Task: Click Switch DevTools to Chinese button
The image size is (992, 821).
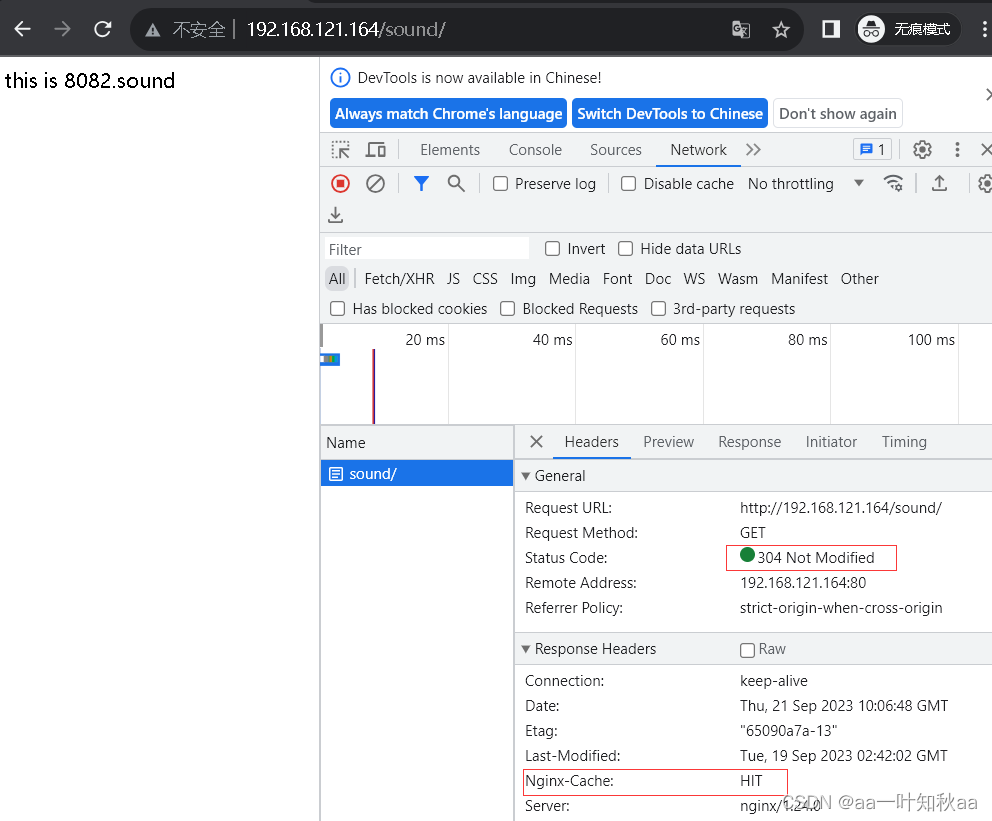Action: point(670,114)
